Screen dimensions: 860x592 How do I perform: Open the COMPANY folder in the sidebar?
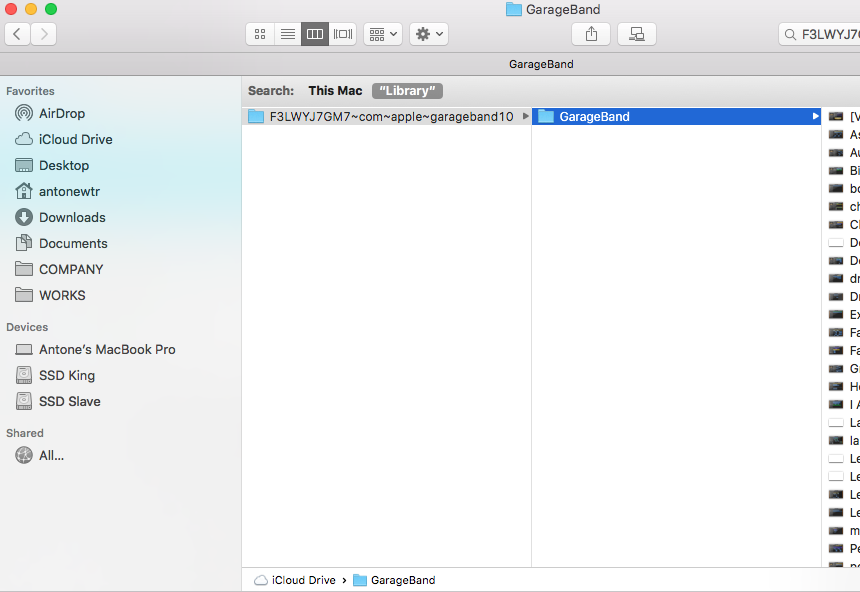(x=59, y=269)
